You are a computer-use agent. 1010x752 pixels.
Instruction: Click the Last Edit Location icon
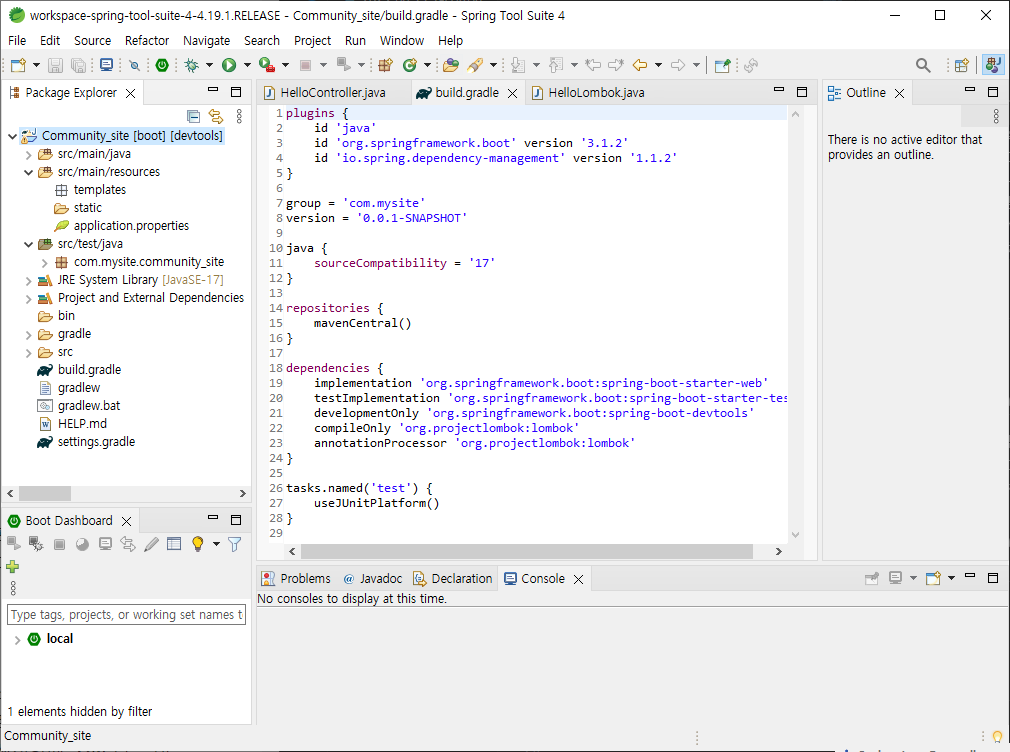click(593, 65)
